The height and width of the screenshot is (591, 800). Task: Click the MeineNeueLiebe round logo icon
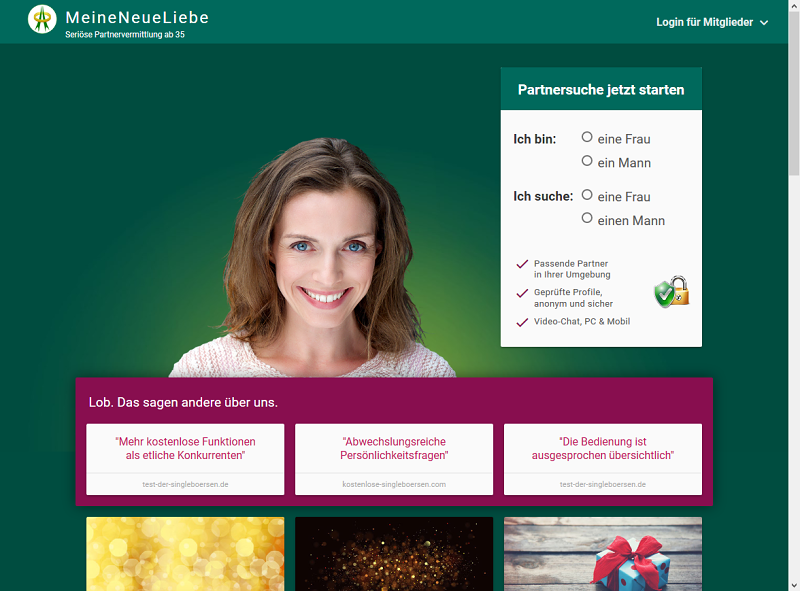[x=42, y=19]
